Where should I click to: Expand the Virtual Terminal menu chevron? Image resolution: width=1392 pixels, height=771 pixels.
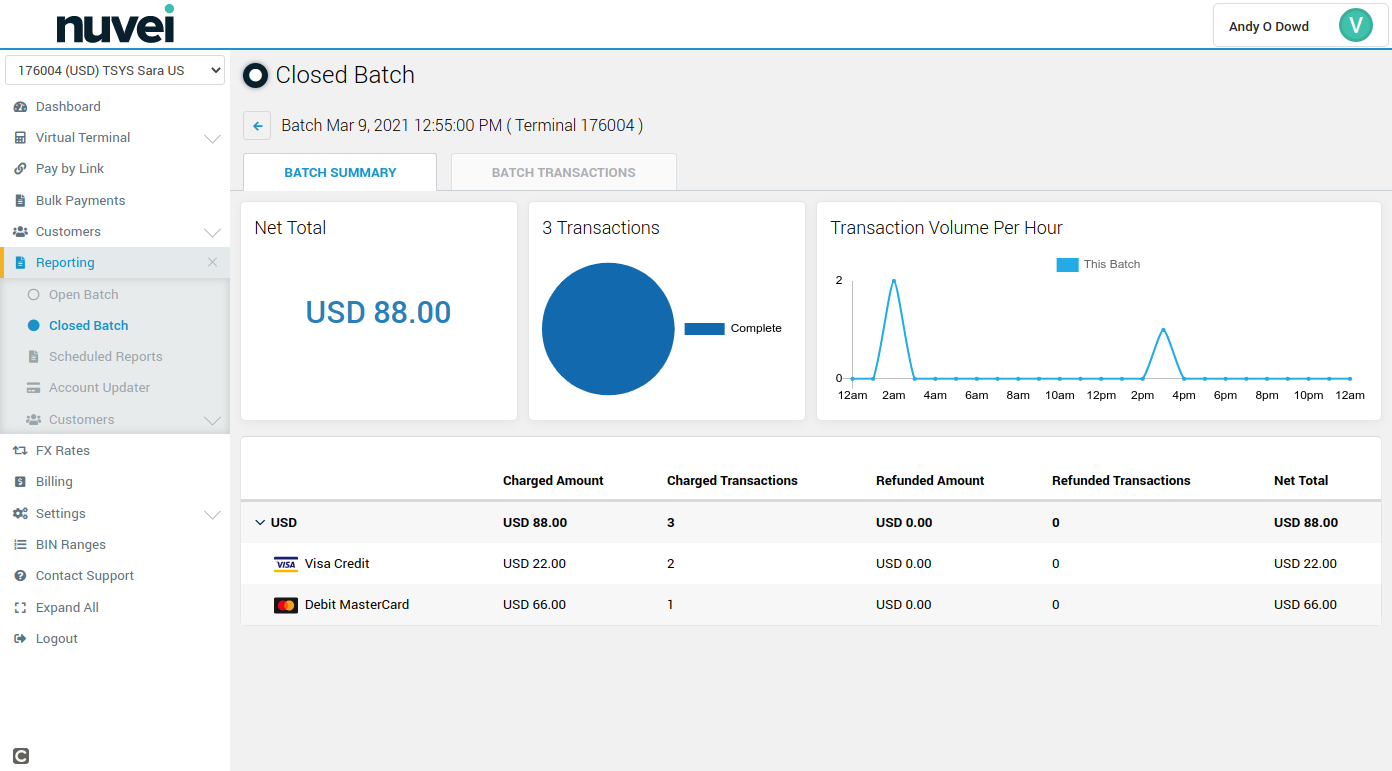click(x=212, y=138)
